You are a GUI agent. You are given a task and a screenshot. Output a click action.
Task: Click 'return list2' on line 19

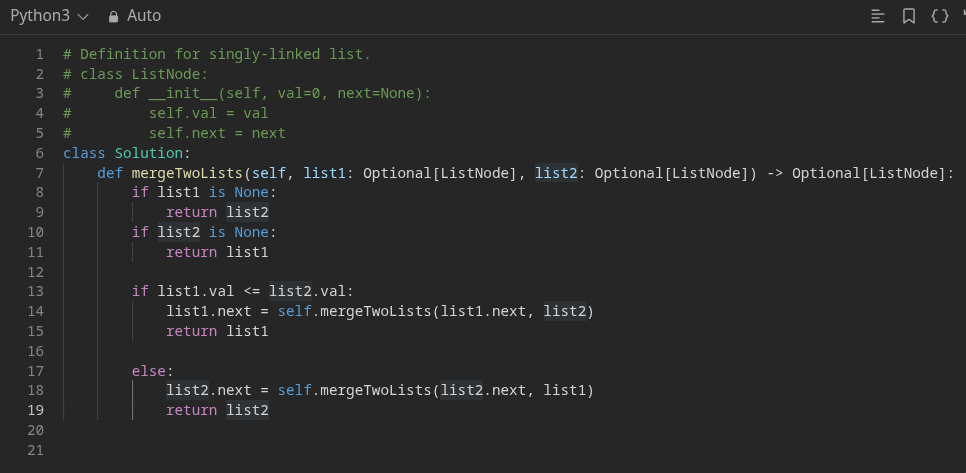pos(217,410)
